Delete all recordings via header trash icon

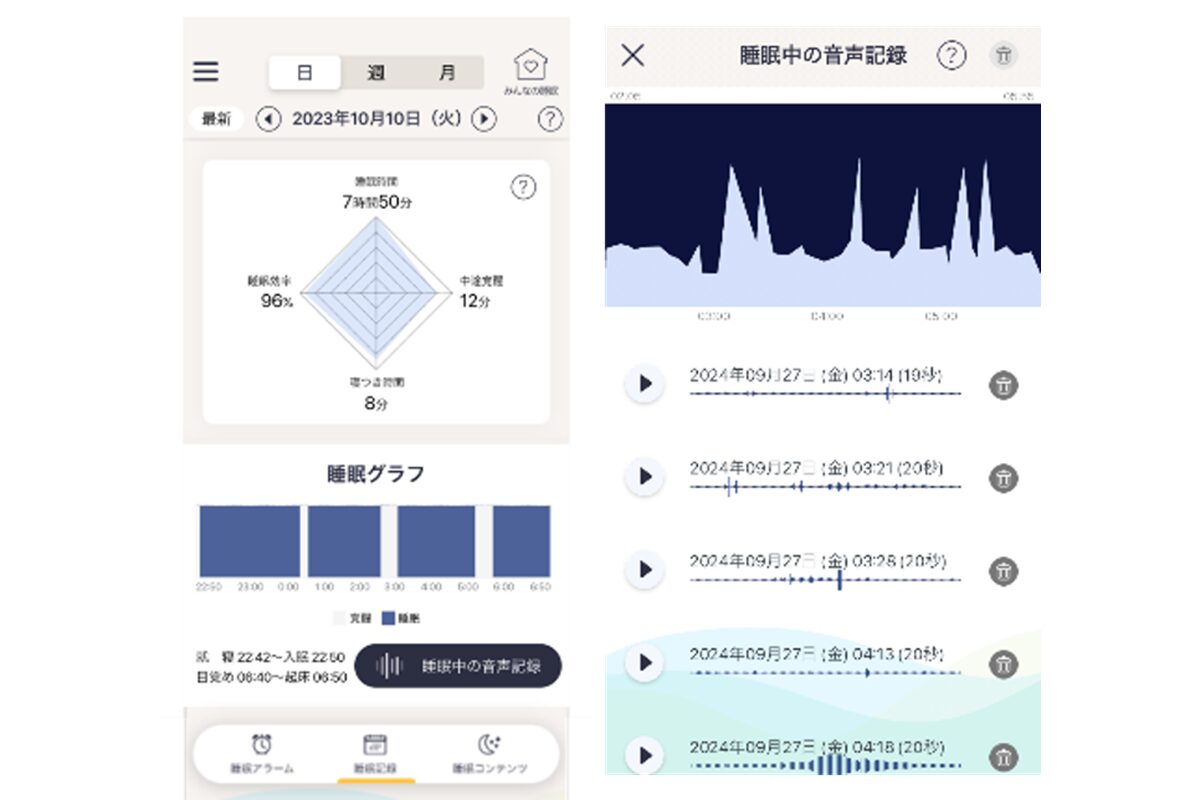pos(1003,56)
